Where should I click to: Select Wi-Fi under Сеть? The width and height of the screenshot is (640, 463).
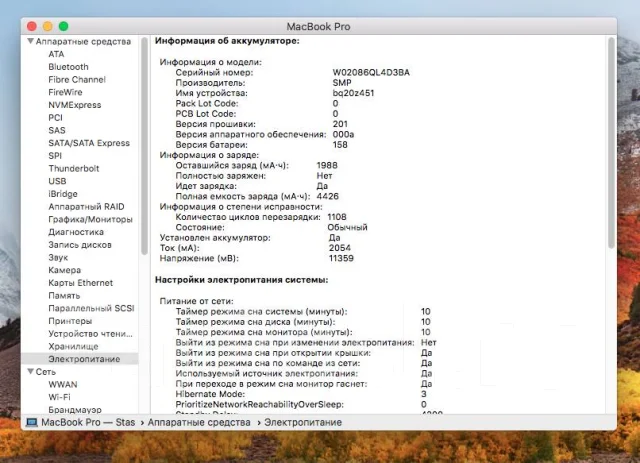pyautogui.click(x=59, y=397)
